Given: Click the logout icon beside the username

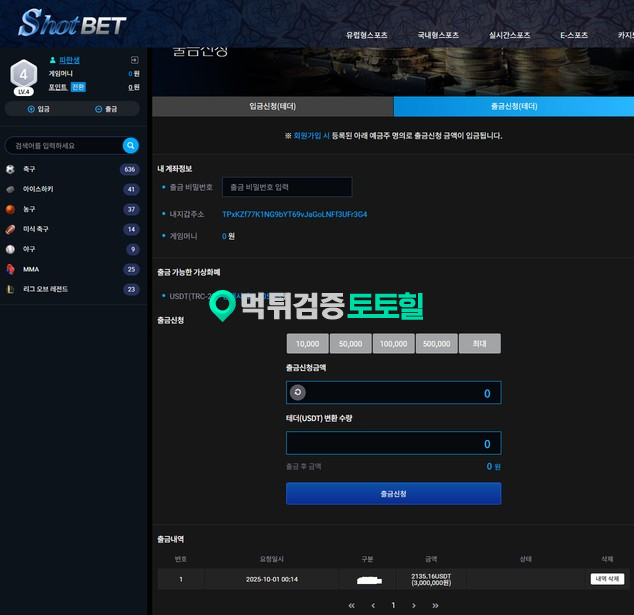Looking at the screenshot, I should click(134, 61).
